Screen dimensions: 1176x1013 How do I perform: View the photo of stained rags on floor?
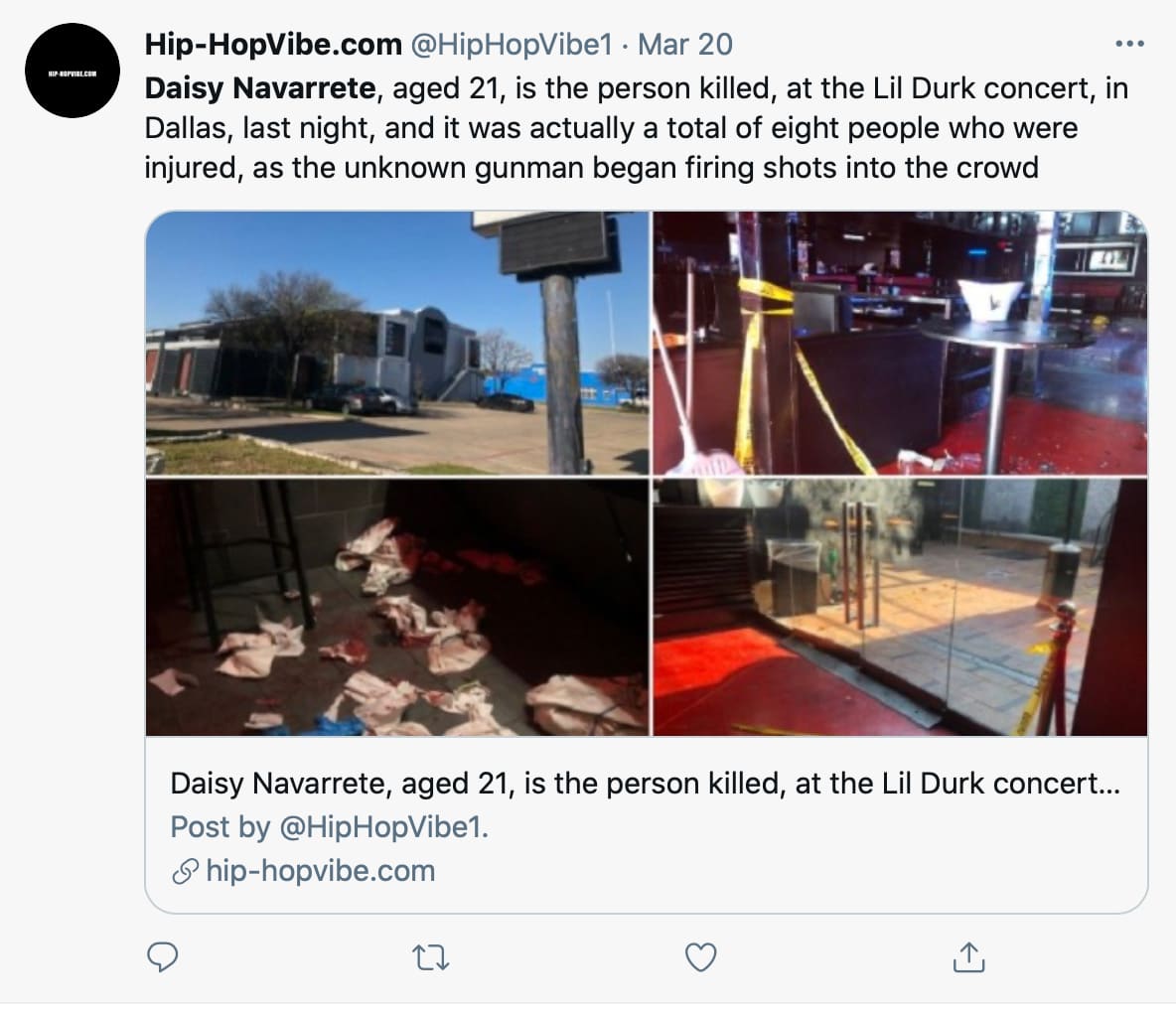pos(397,607)
